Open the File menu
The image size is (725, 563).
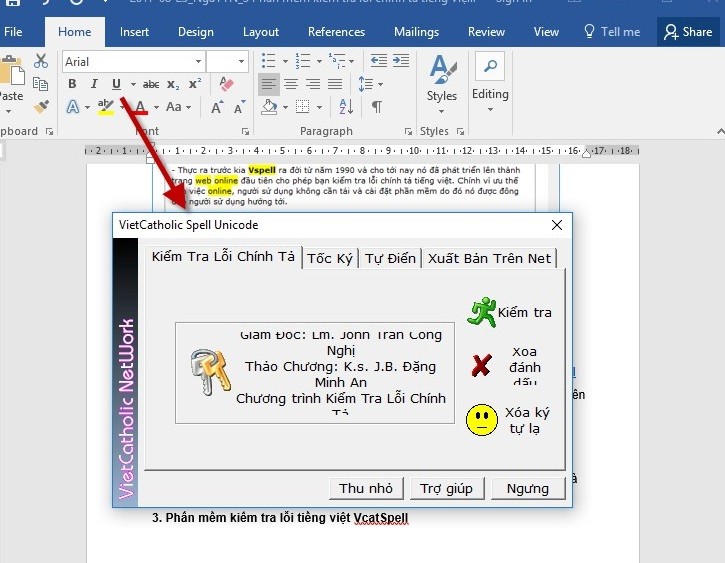pyautogui.click(x=13, y=32)
